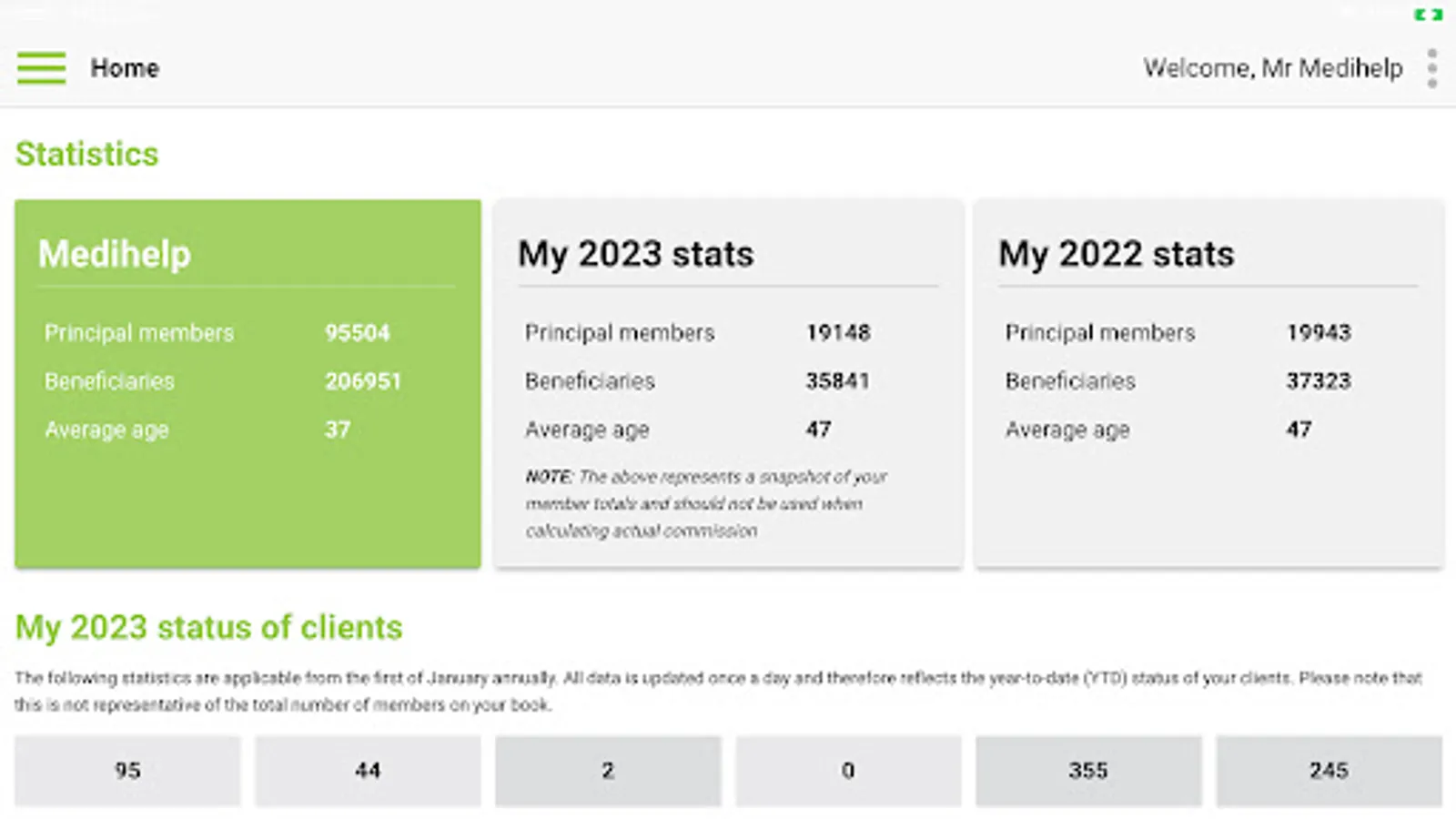Screen dimensions: 1456x819
Task: Select the client status tile showing 355
Action: click(x=1088, y=771)
